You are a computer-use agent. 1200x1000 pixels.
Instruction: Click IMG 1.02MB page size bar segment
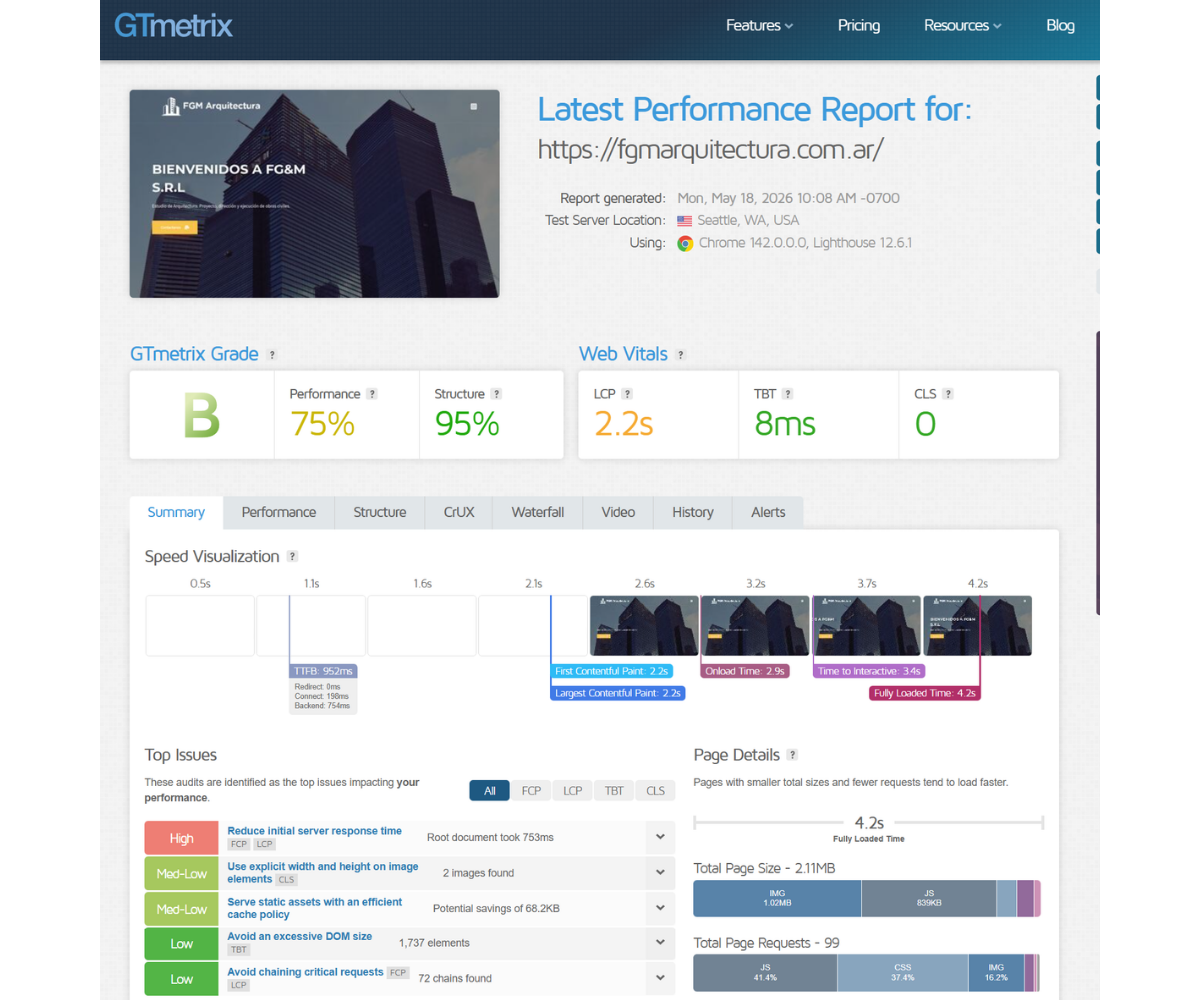pos(777,899)
